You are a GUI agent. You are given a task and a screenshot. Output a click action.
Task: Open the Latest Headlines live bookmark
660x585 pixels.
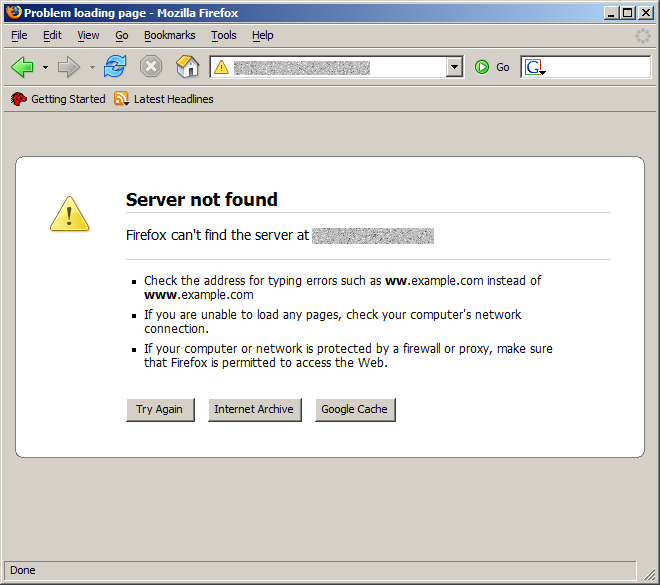click(164, 99)
